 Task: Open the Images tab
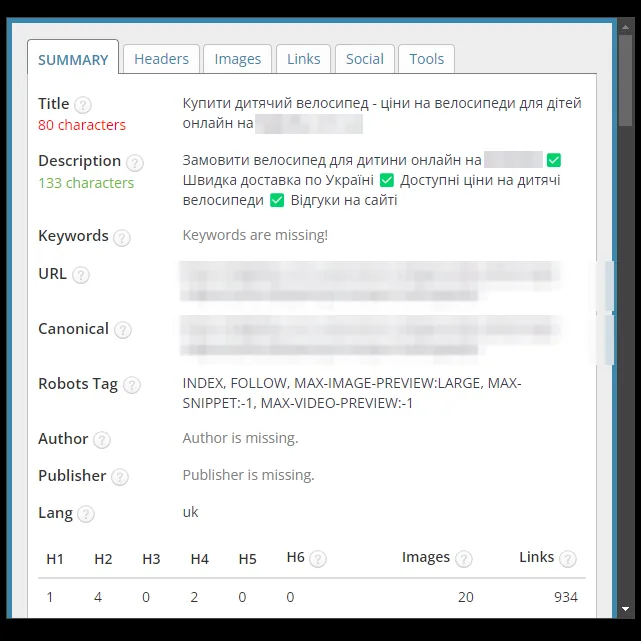238,59
